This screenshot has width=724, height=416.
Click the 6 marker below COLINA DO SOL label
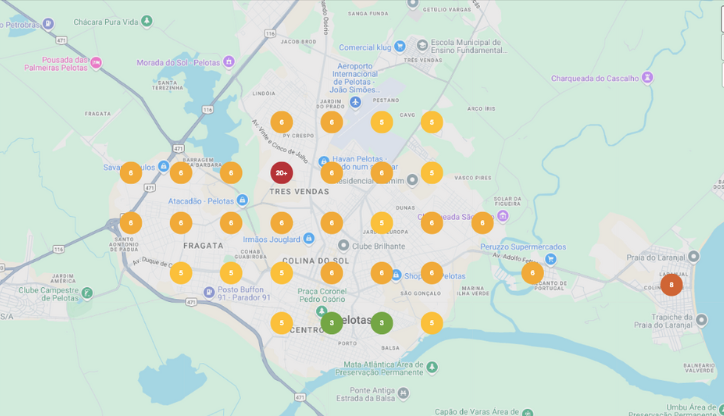tap(332, 273)
